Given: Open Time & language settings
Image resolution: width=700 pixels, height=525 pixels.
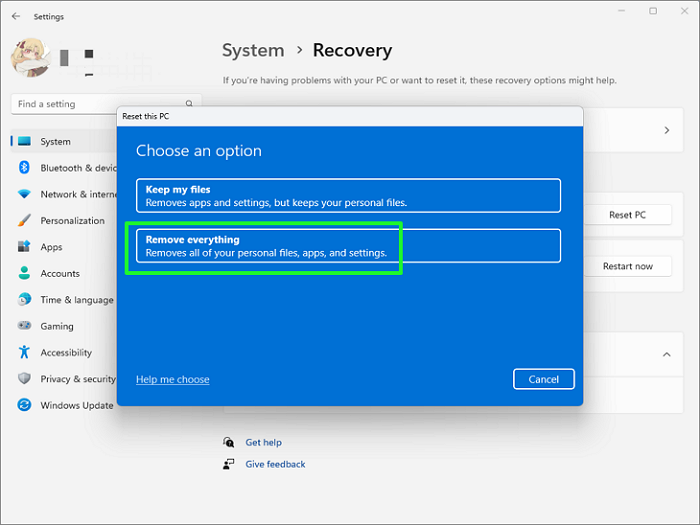Looking at the screenshot, I should tap(76, 300).
